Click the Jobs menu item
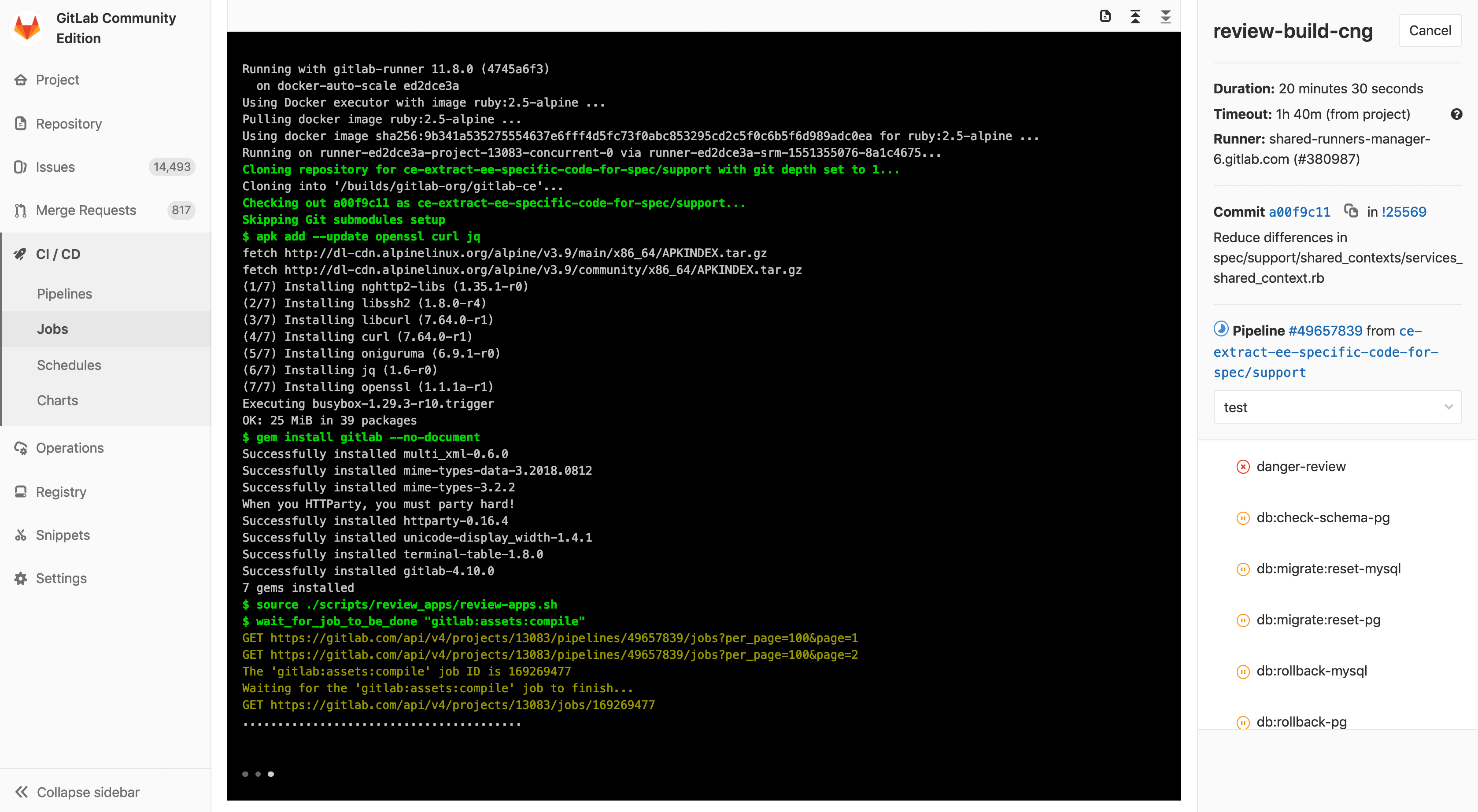This screenshot has width=1478, height=812. (x=52, y=328)
